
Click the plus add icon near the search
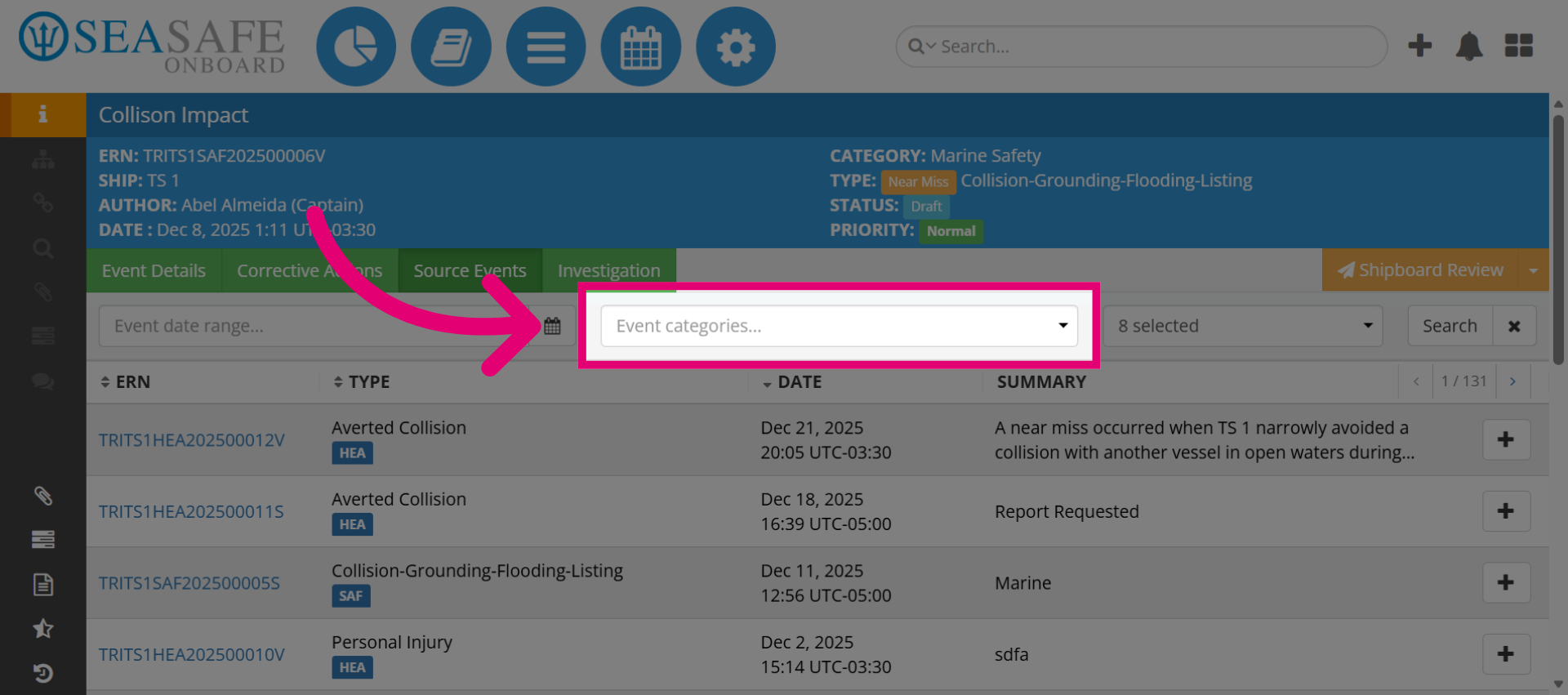click(x=1420, y=46)
